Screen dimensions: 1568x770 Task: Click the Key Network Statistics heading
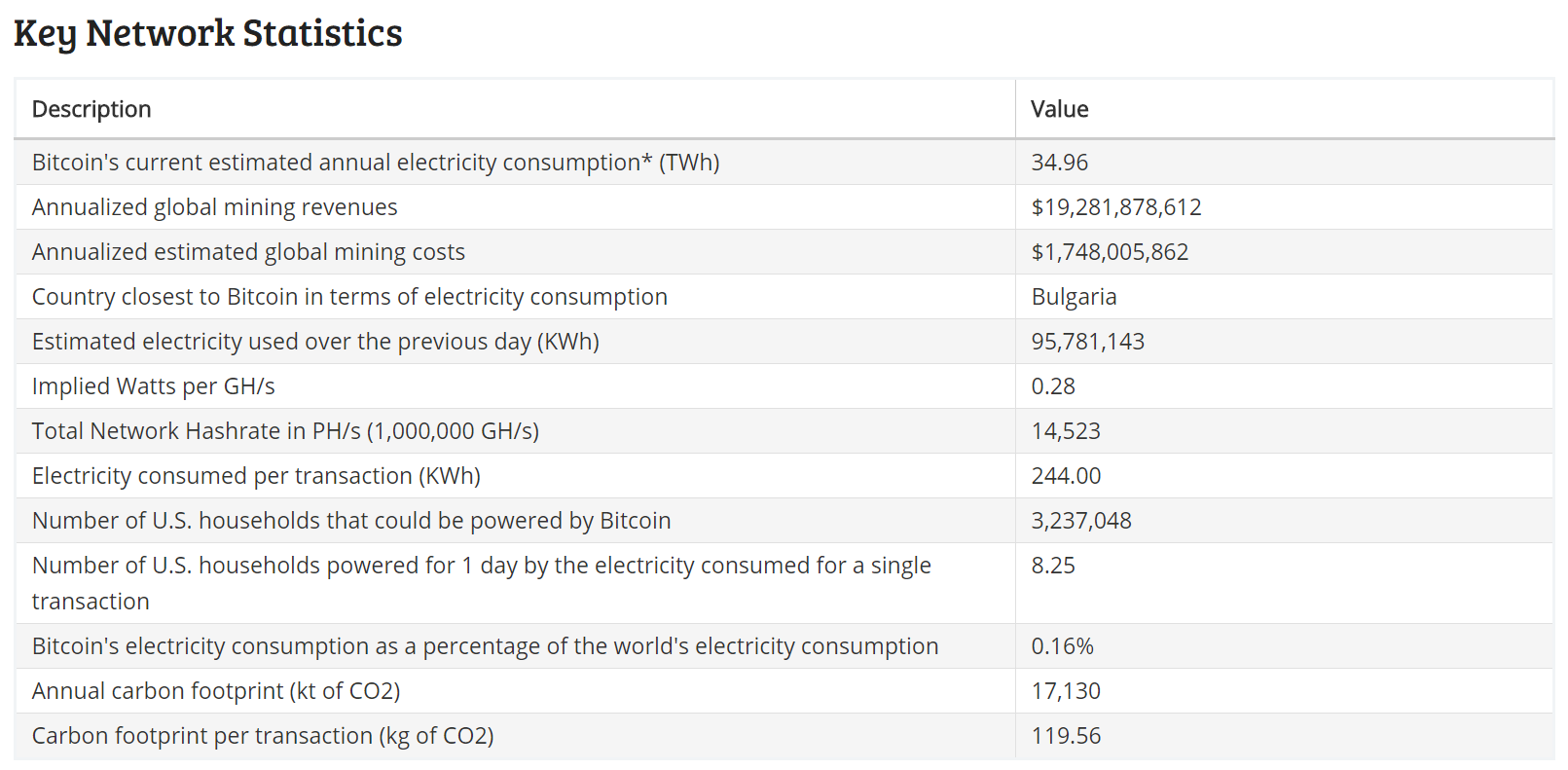tap(207, 33)
